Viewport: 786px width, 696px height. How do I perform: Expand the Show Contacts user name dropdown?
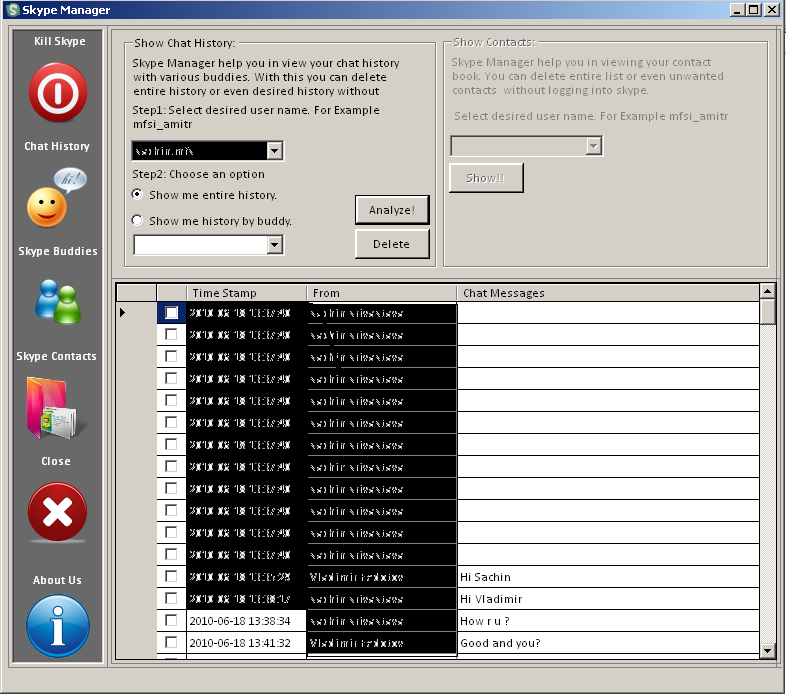(594, 146)
